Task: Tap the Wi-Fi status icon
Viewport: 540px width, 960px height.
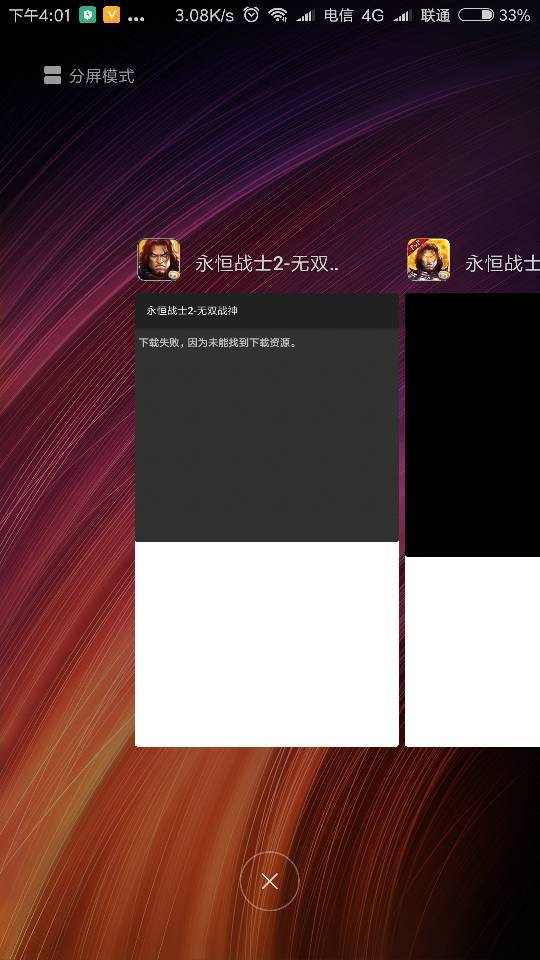Action: [278, 15]
